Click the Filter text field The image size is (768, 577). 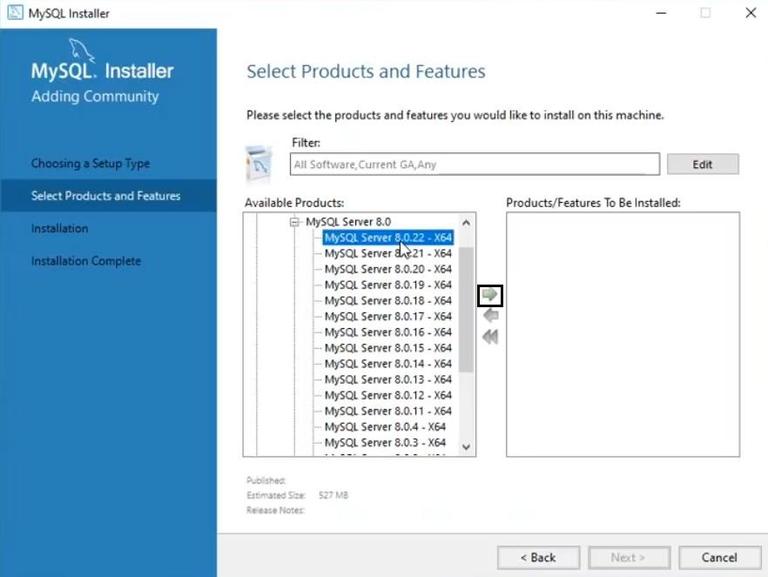(475, 164)
